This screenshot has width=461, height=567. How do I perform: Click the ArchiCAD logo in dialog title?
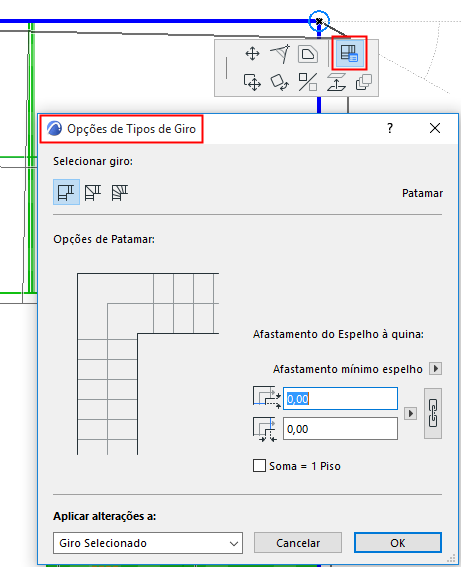(x=55, y=129)
